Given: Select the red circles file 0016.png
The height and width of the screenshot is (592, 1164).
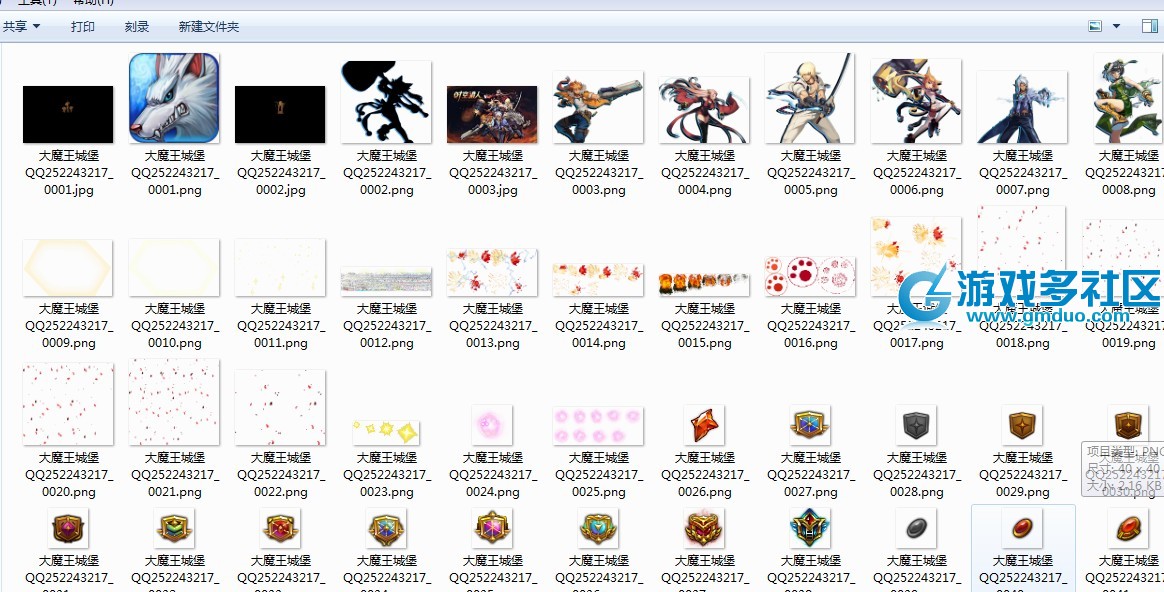Looking at the screenshot, I should tap(810, 276).
